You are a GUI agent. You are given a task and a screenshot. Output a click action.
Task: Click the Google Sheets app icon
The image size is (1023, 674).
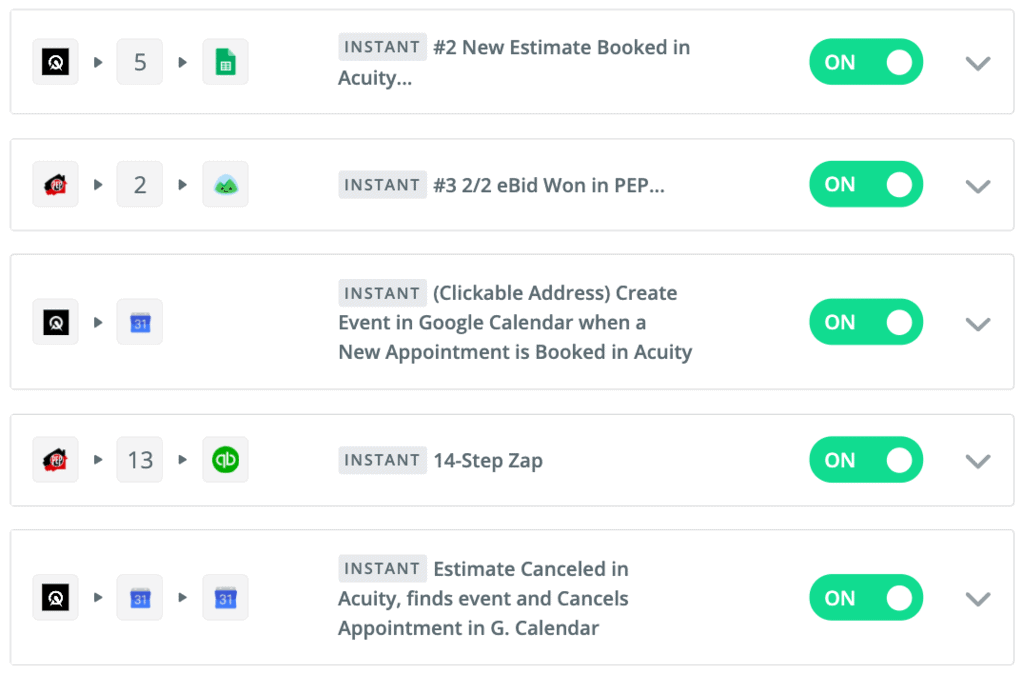225,61
